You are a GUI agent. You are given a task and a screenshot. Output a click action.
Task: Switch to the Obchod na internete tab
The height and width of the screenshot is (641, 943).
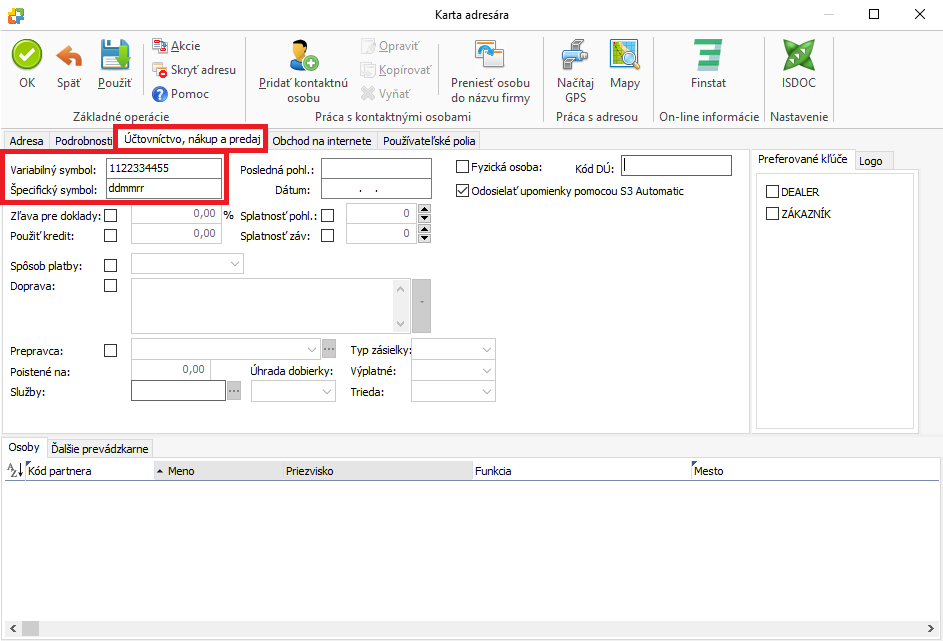pyautogui.click(x=322, y=141)
